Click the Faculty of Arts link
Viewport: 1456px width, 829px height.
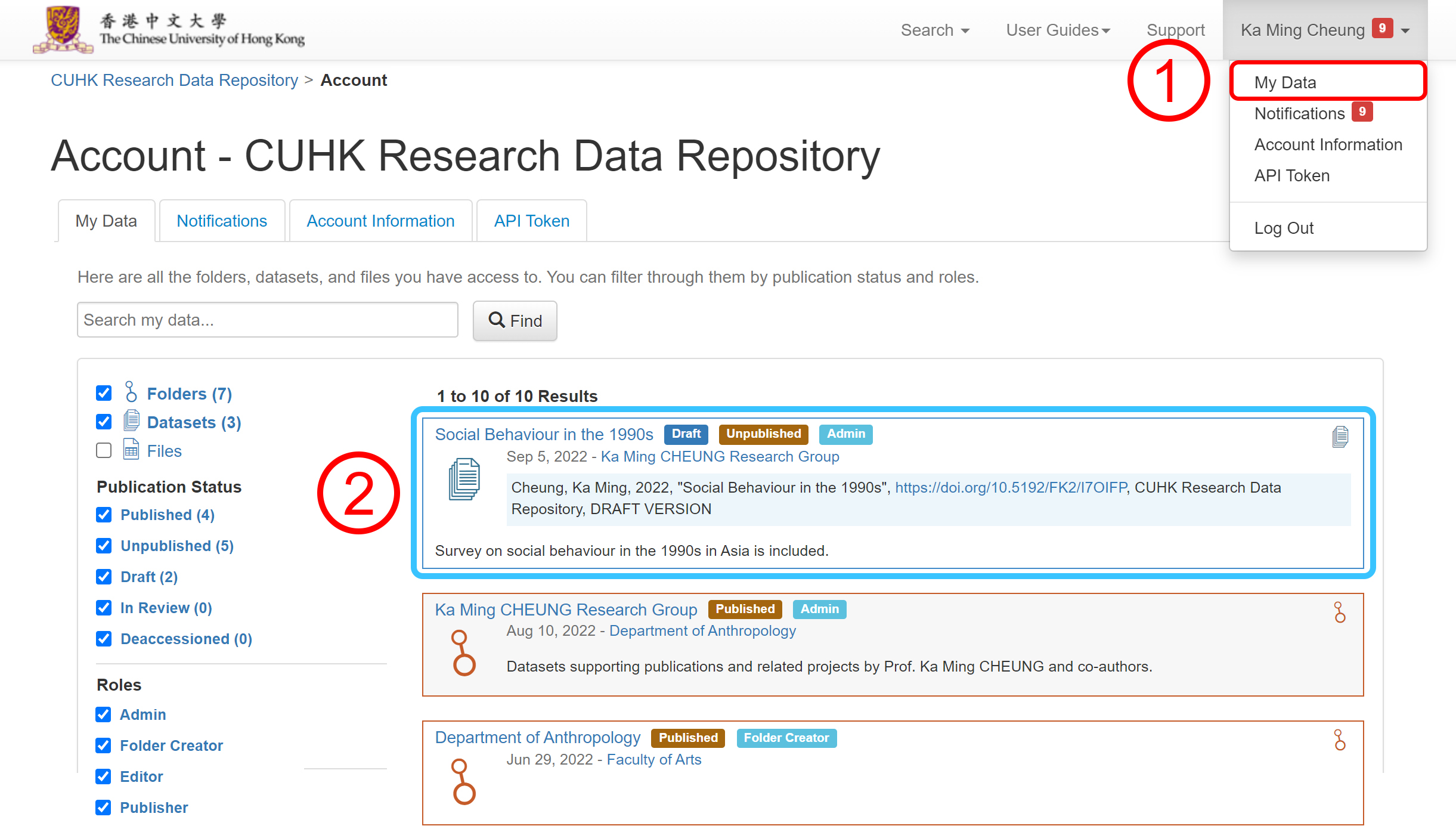(x=654, y=759)
